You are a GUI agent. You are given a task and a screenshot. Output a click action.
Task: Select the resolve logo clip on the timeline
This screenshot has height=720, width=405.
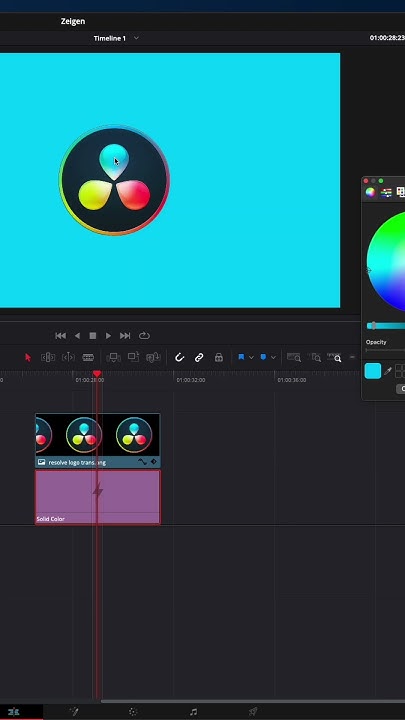[98, 440]
